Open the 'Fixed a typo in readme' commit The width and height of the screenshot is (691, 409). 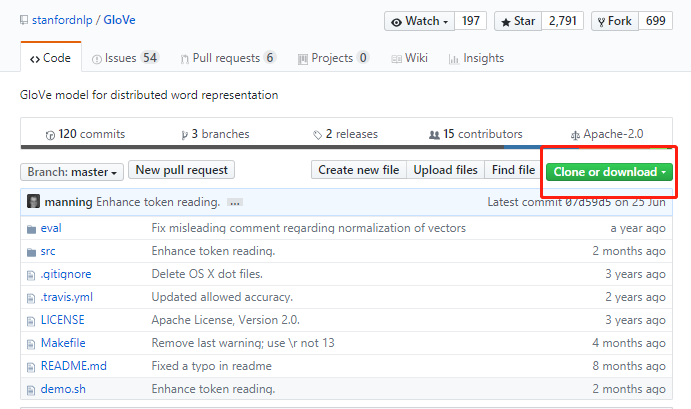[212, 366]
